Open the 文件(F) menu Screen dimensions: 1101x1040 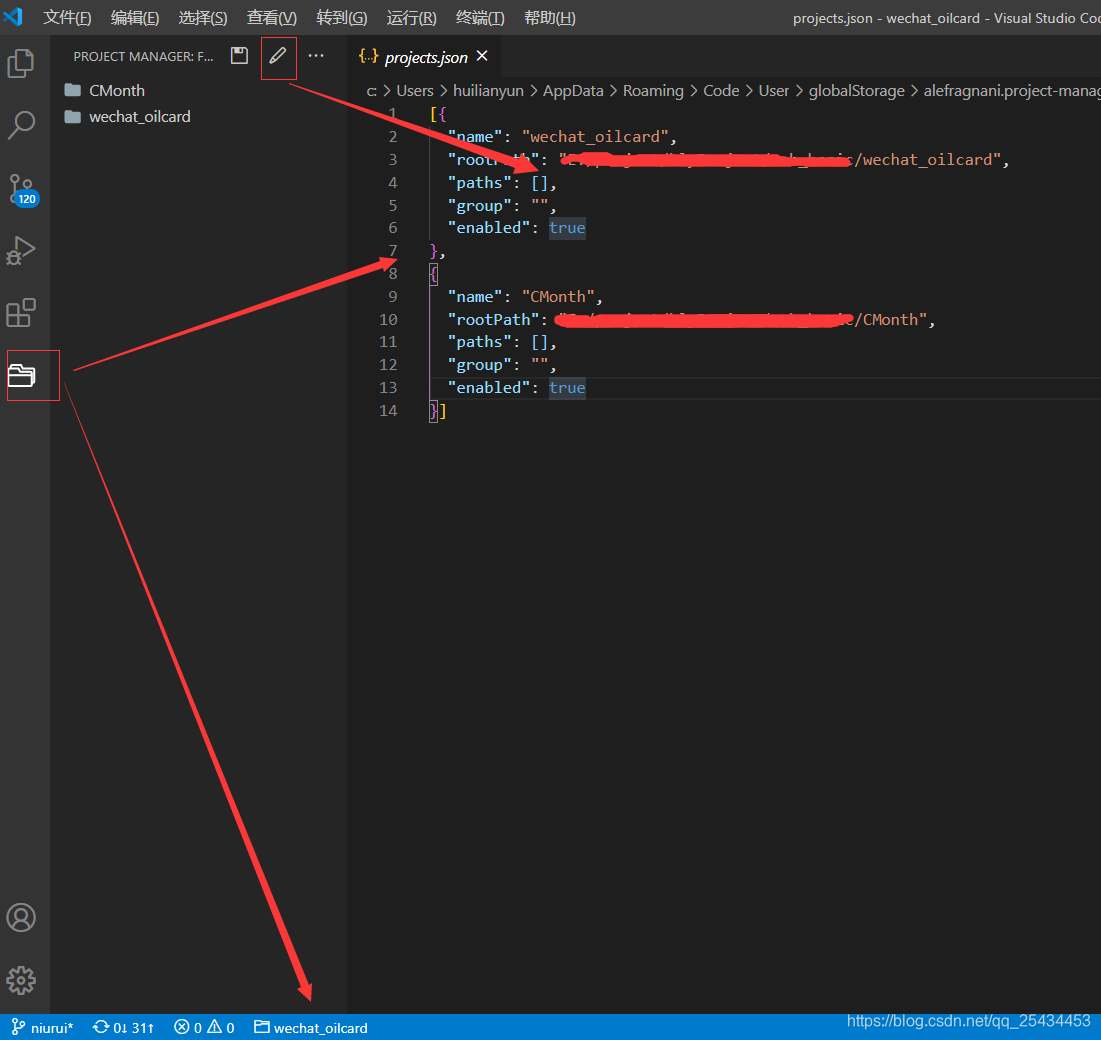67,17
